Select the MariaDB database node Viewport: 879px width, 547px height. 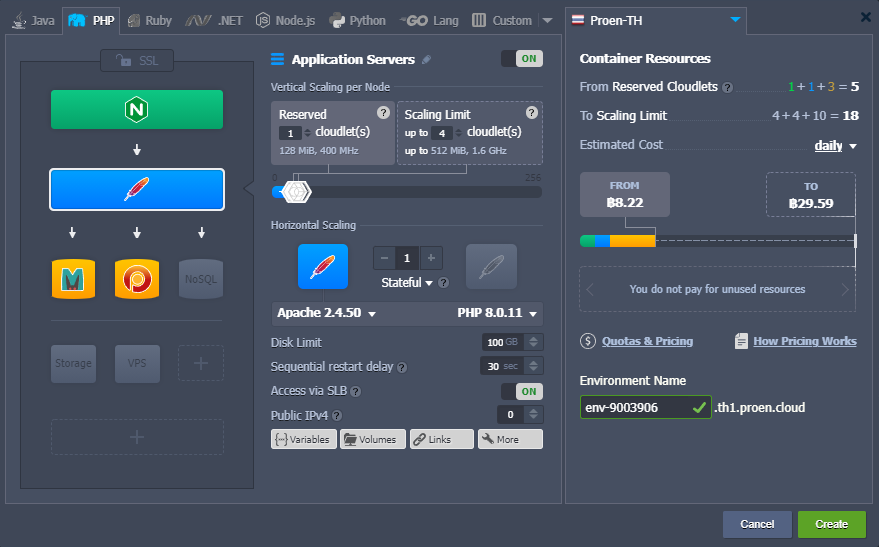click(x=73, y=279)
